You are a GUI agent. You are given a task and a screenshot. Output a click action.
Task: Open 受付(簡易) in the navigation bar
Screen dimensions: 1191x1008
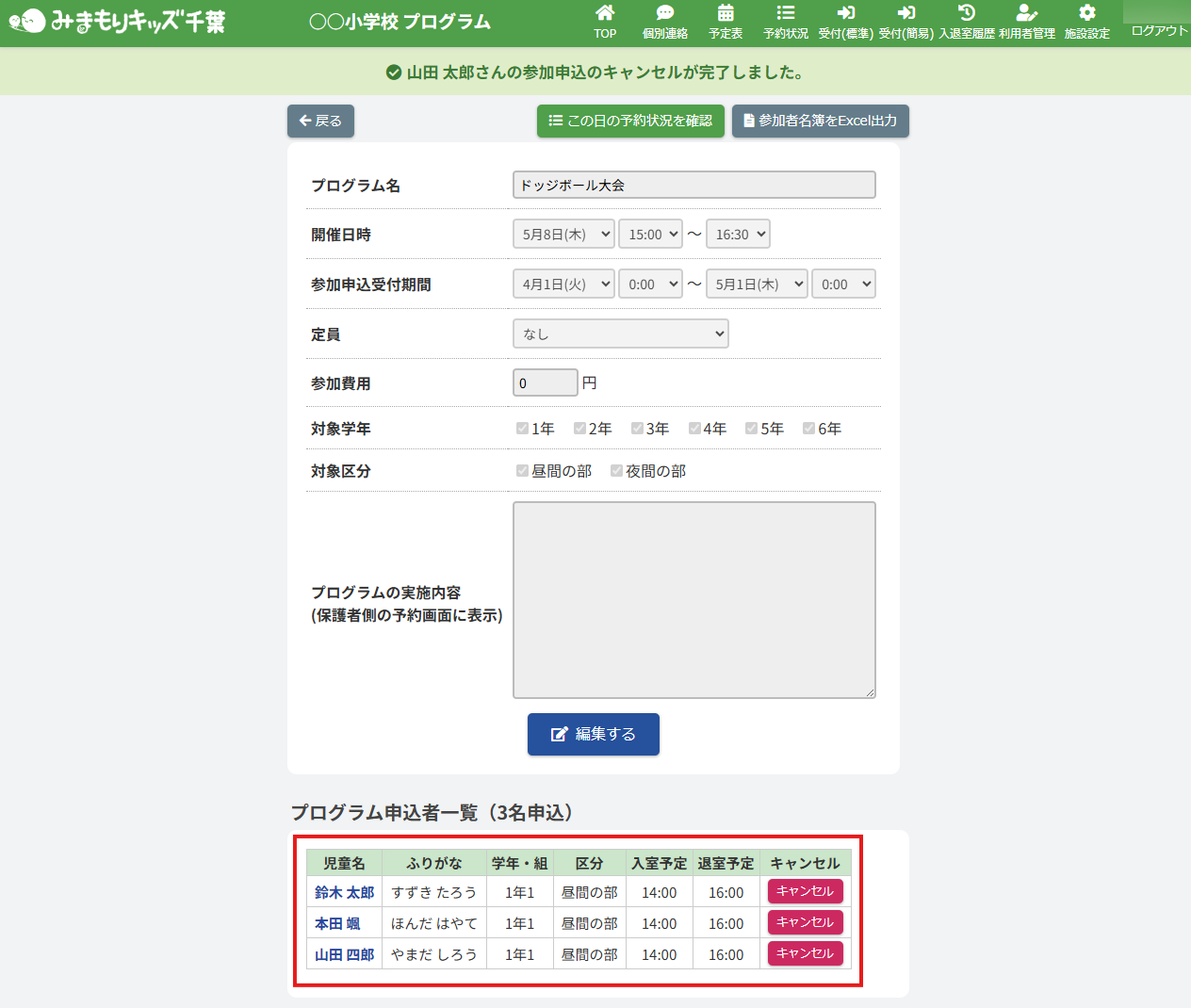point(905,23)
